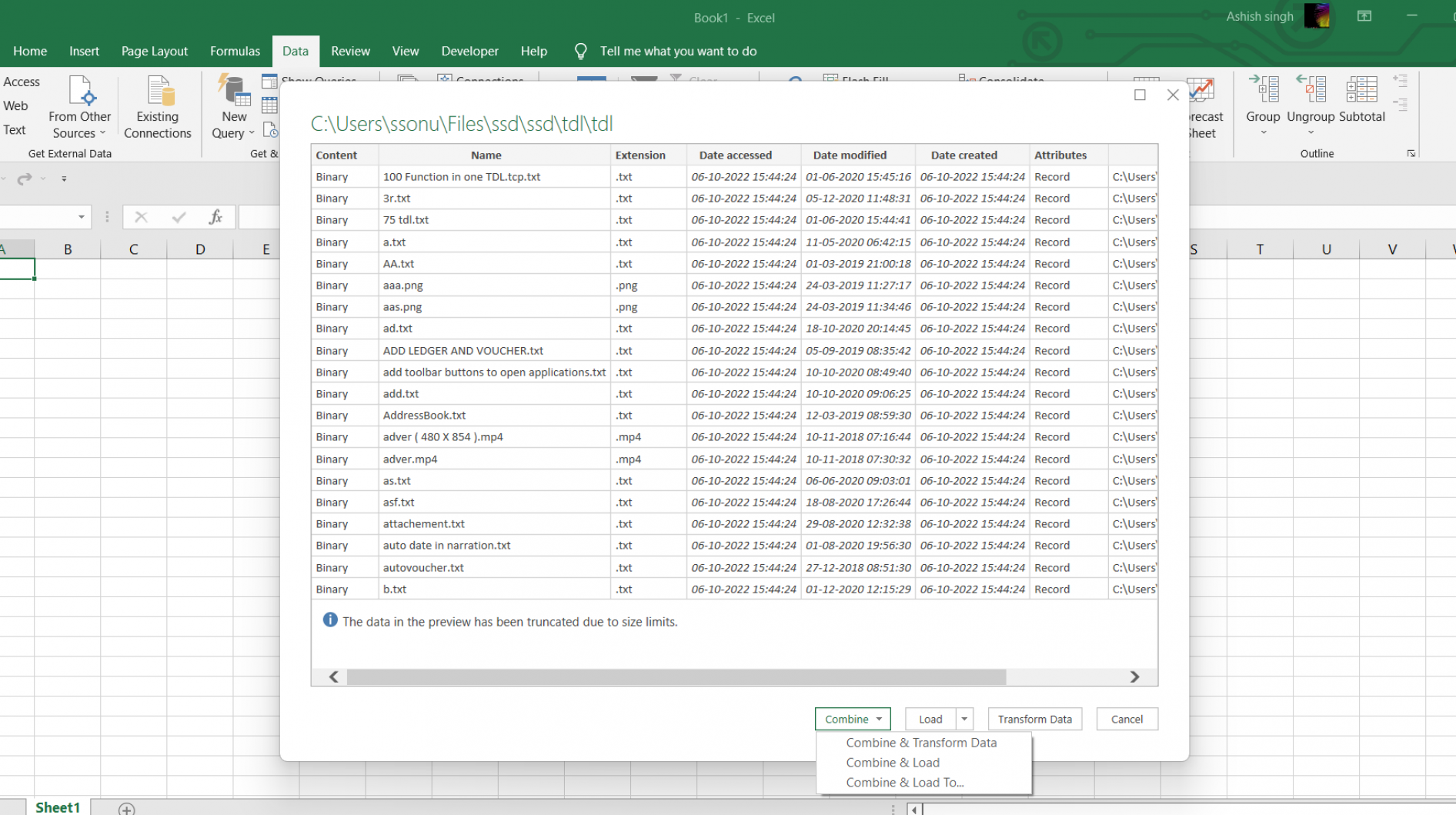Expand the Name Box dropdown
The width and height of the screenshot is (1456, 815).
(x=81, y=217)
